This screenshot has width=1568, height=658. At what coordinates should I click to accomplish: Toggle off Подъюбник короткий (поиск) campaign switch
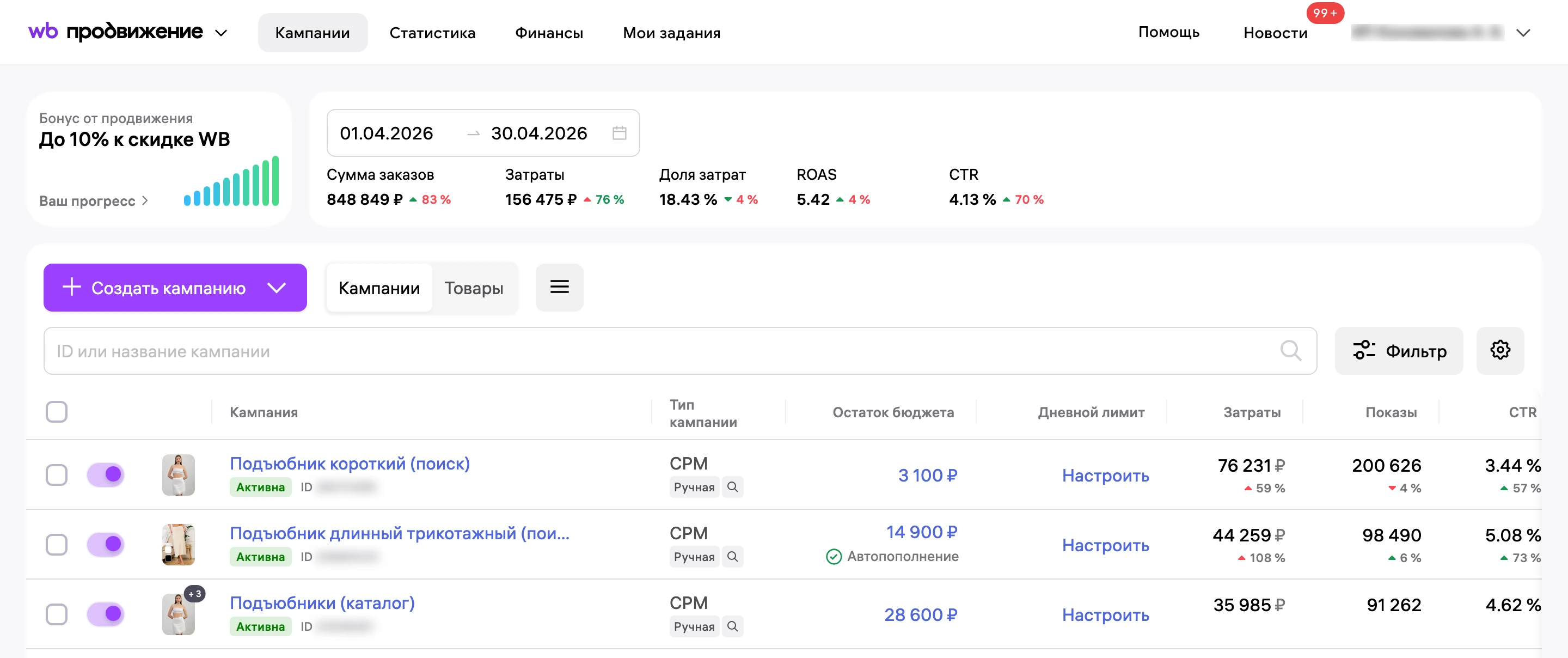105,474
